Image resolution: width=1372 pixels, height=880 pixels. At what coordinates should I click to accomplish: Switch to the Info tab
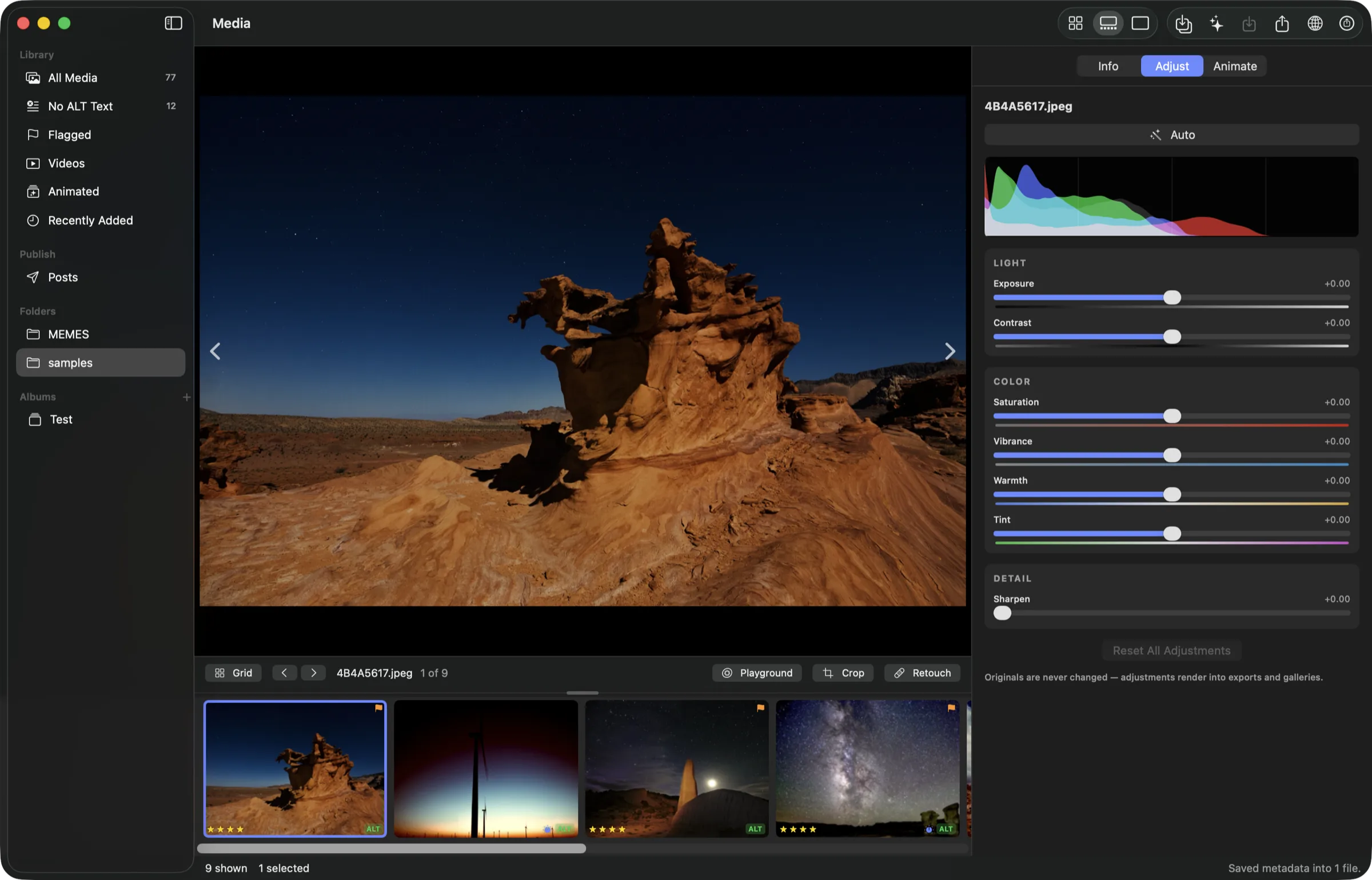tap(1108, 66)
